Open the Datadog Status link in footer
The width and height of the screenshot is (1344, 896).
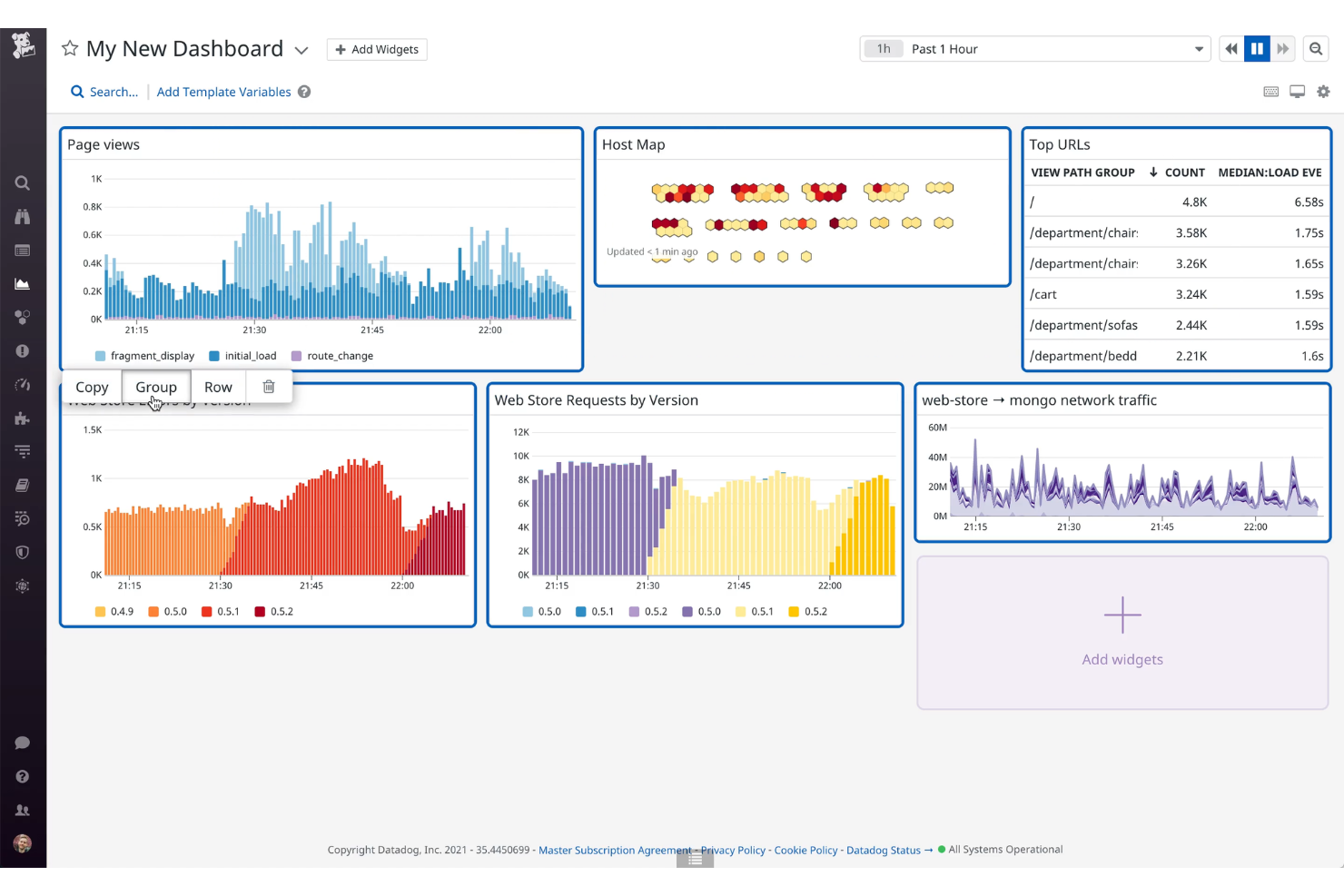click(x=883, y=850)
